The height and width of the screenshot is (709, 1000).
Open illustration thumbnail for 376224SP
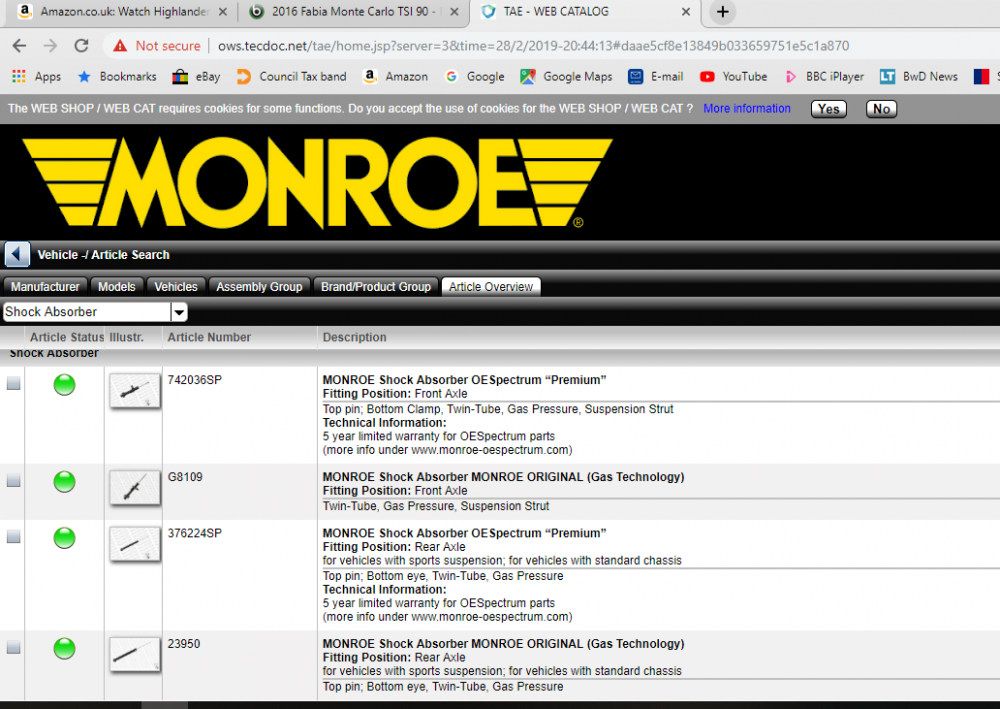pos(135,544)
